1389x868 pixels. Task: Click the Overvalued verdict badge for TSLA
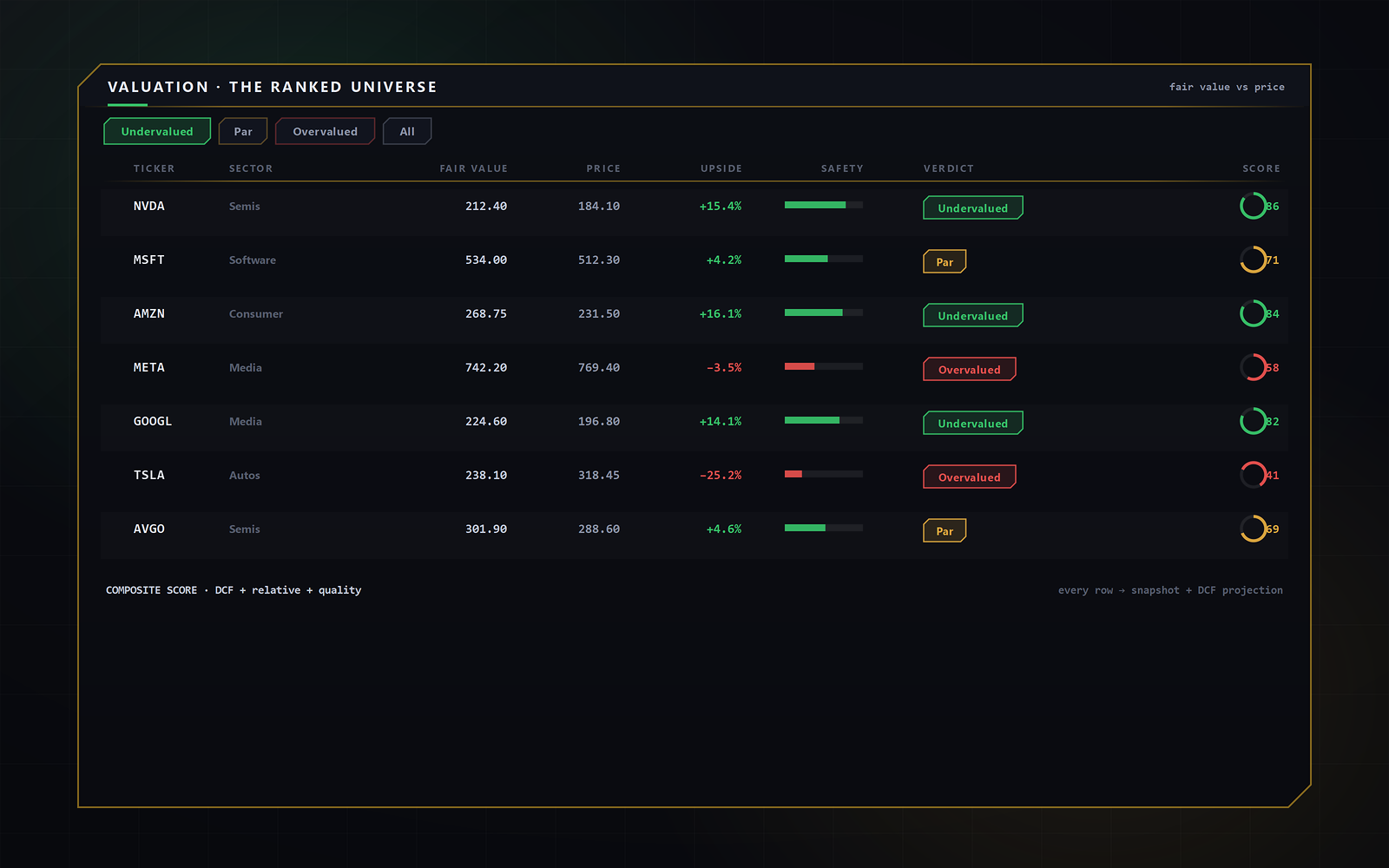tap(970, 477)
